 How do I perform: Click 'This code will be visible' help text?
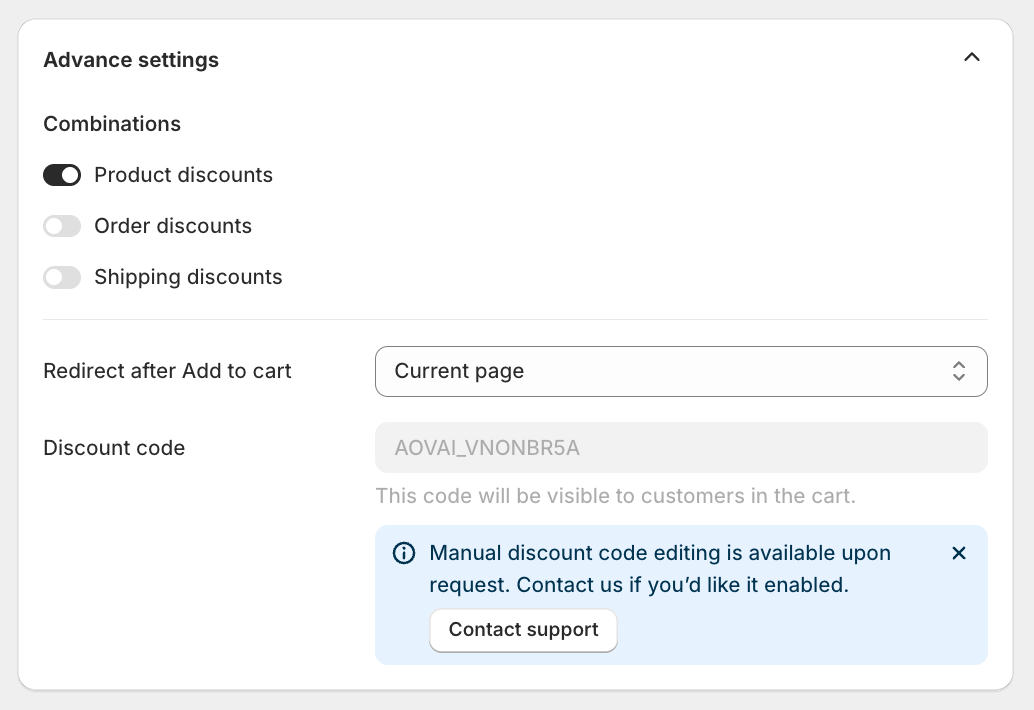pos(615,496)
